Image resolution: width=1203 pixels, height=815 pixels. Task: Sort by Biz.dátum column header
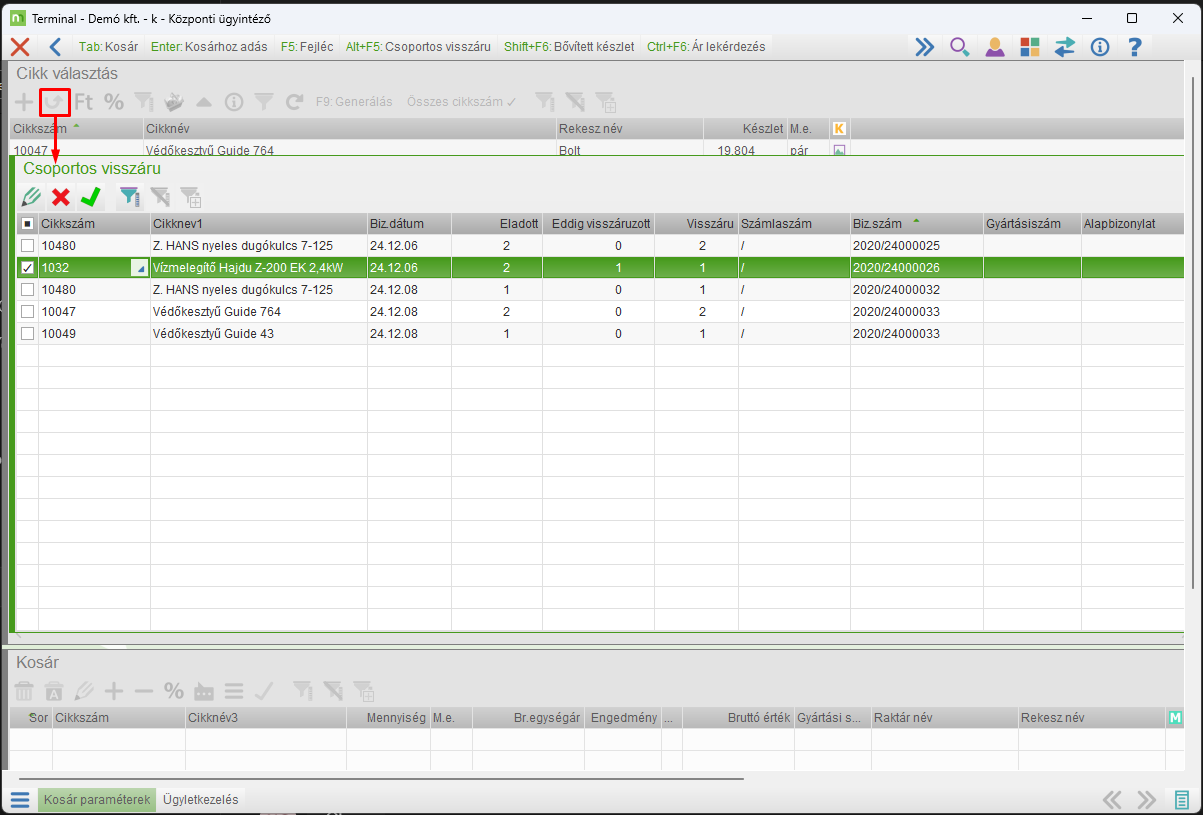409,224
